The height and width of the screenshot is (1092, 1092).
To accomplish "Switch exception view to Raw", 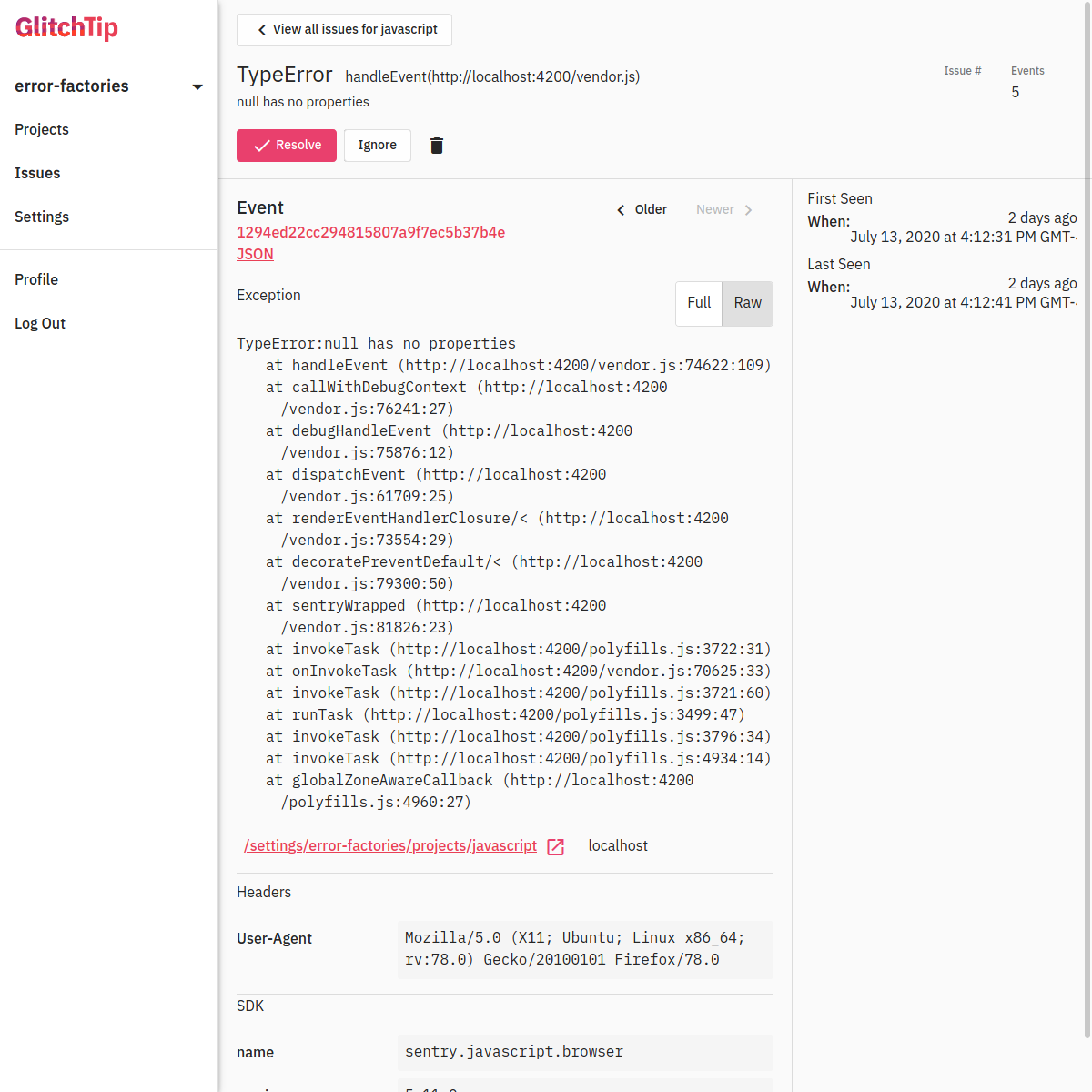I will pyautogui.click(x=747, y=303).
